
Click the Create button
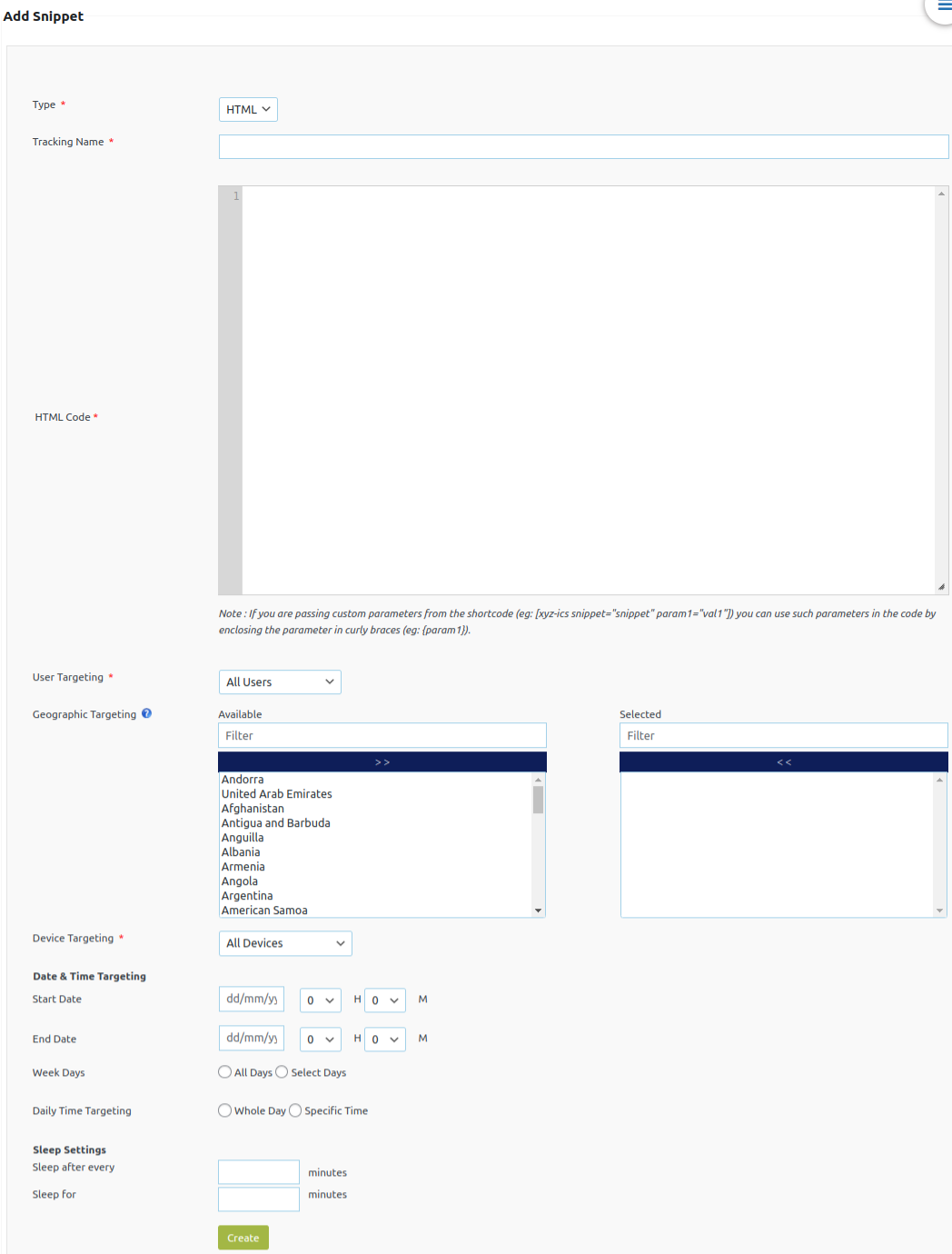coord(243,1237)
